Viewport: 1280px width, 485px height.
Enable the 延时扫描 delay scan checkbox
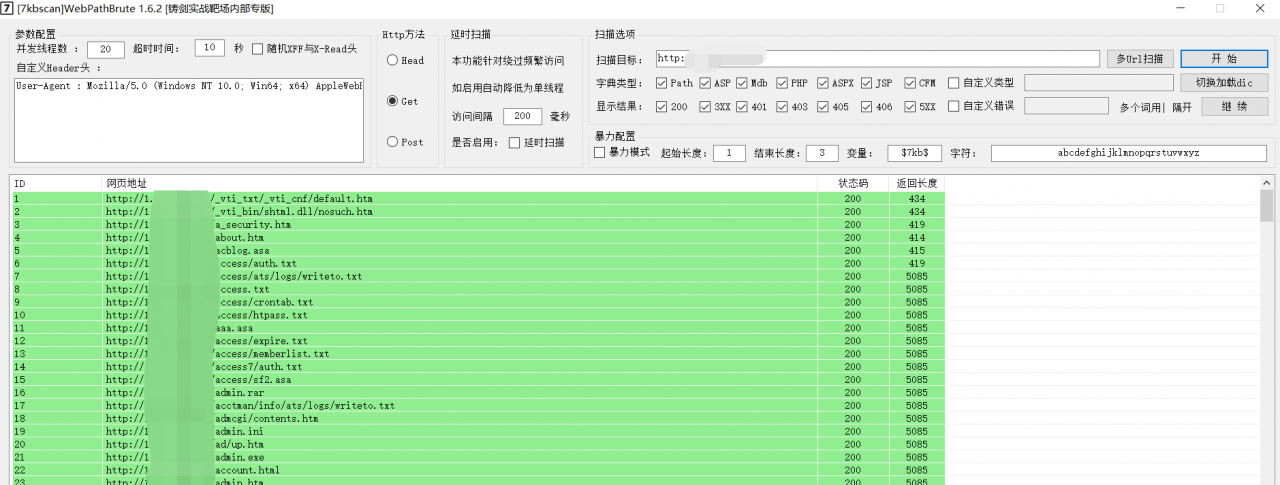[x=514, y=143]
